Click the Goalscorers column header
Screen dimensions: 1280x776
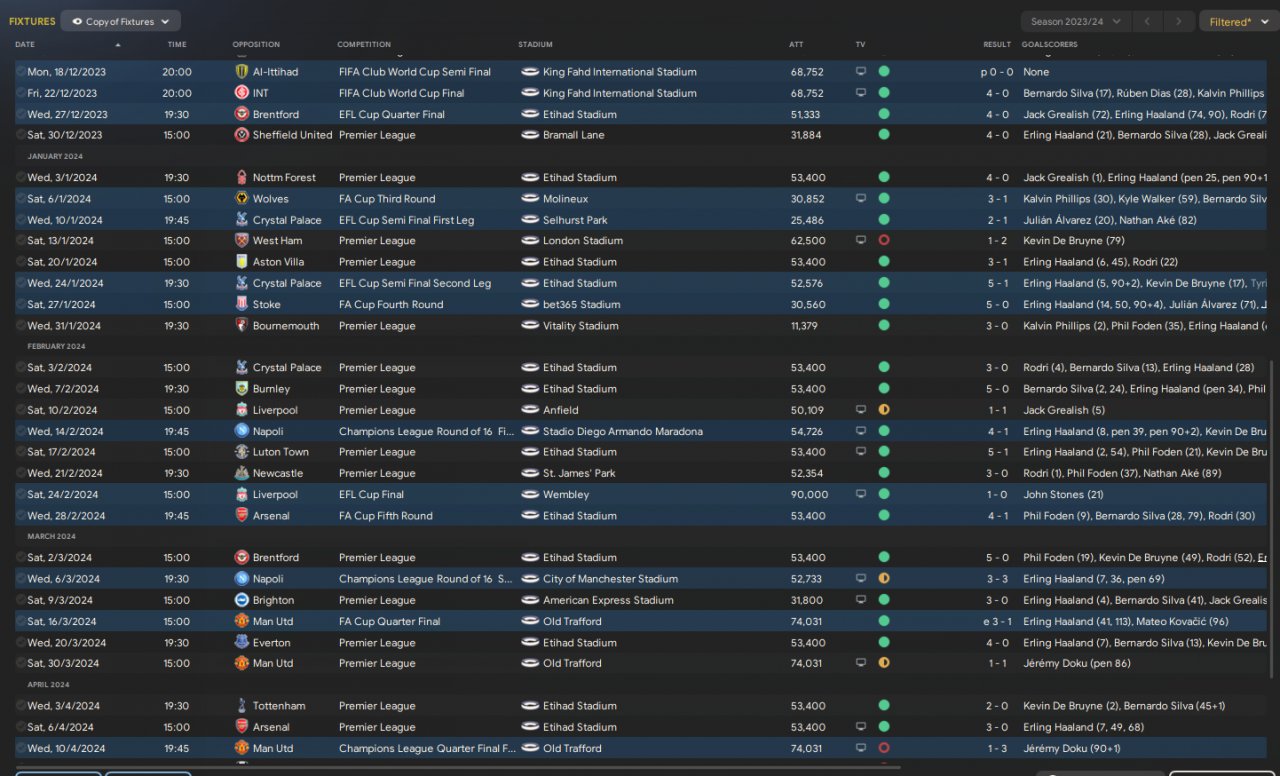tap(1051, 45)
